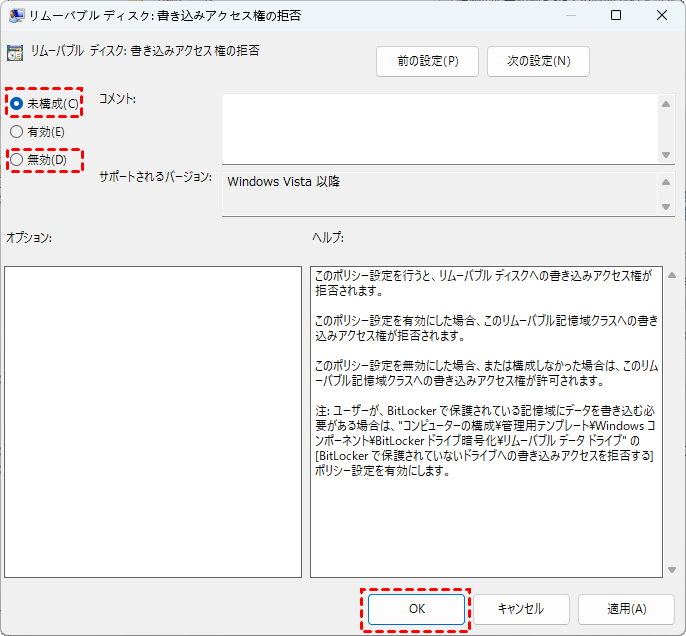Enable the policy with 有効(E) option
This screenshot has width=686, height=636.
(17, 131)
